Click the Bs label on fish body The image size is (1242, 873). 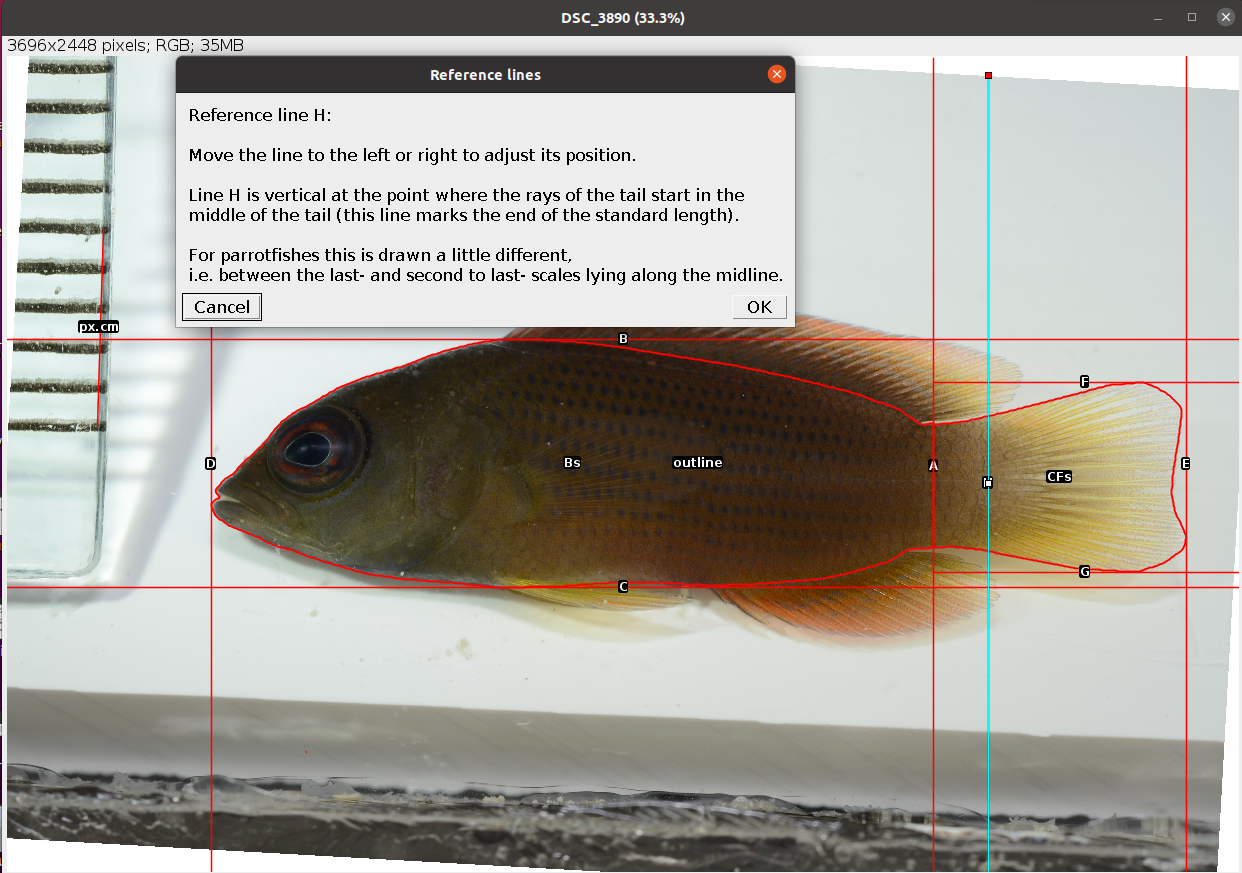(572, 463)
